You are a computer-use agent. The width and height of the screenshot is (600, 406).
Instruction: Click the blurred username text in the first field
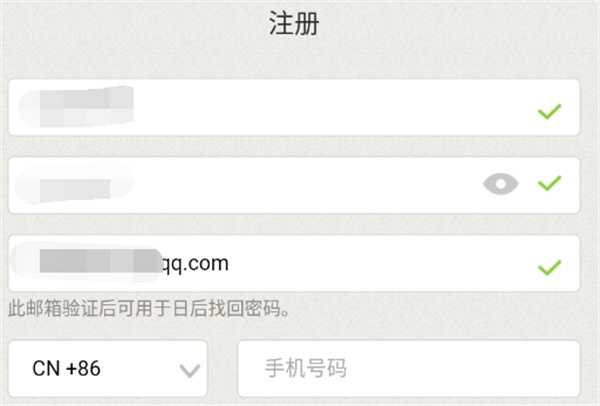86,107
